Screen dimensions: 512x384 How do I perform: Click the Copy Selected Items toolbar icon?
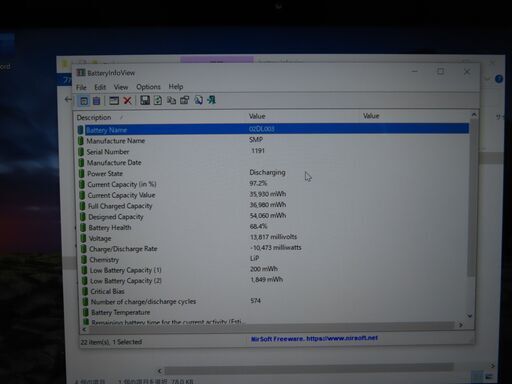[x=171, y=100]
